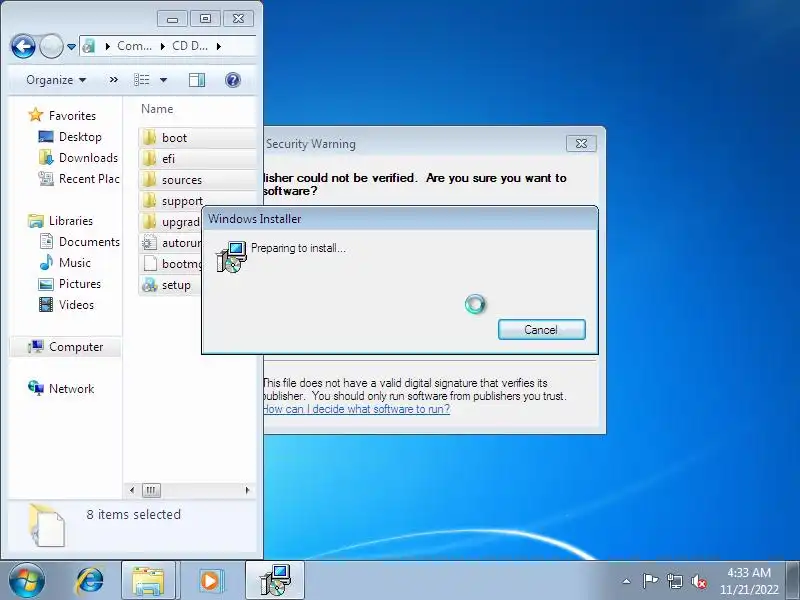Viewport: 800px width, 600px height.
Task: Select Computer in navigation pane
Action: click(x=66, y=347)
